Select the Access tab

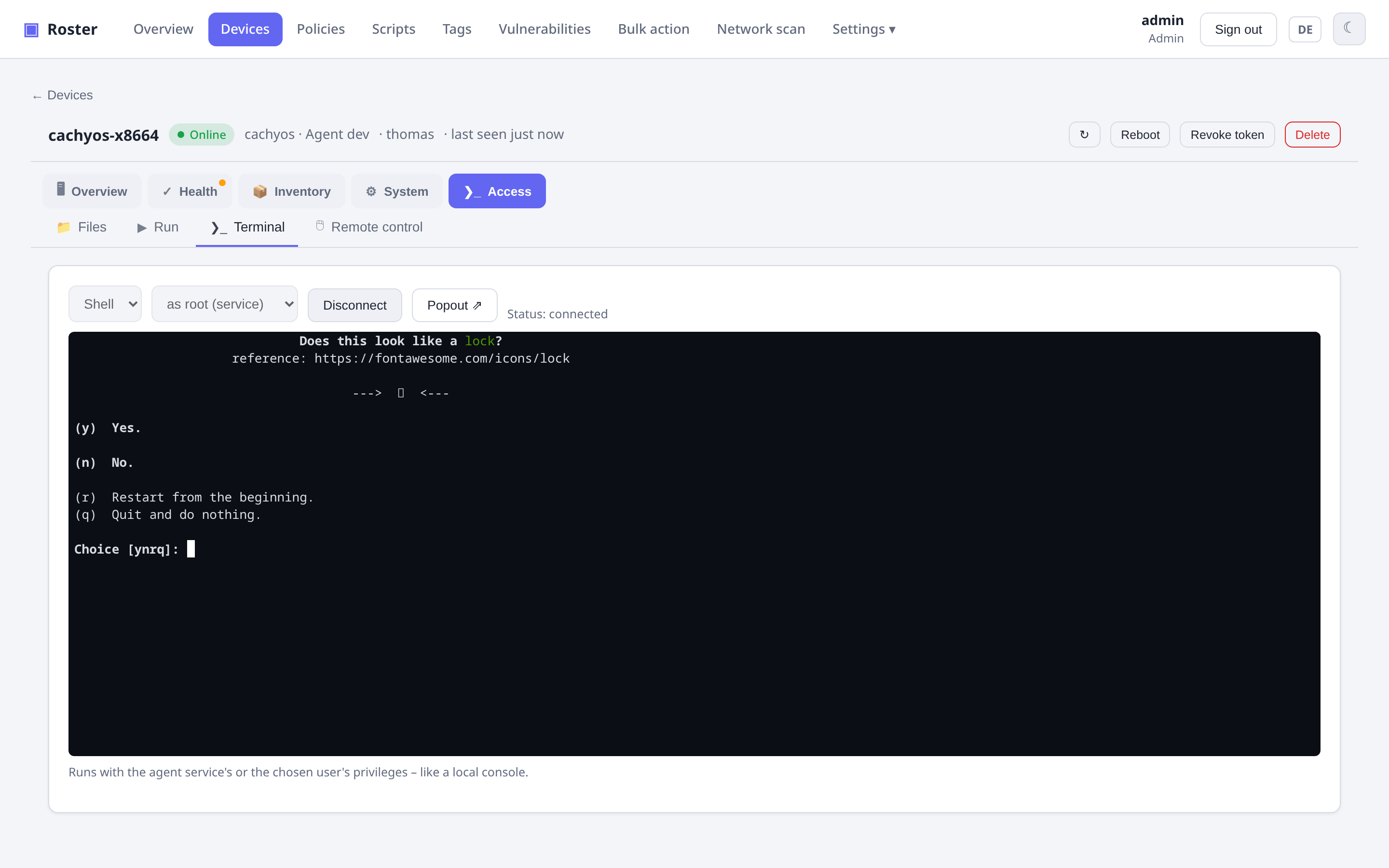[497, 191]
